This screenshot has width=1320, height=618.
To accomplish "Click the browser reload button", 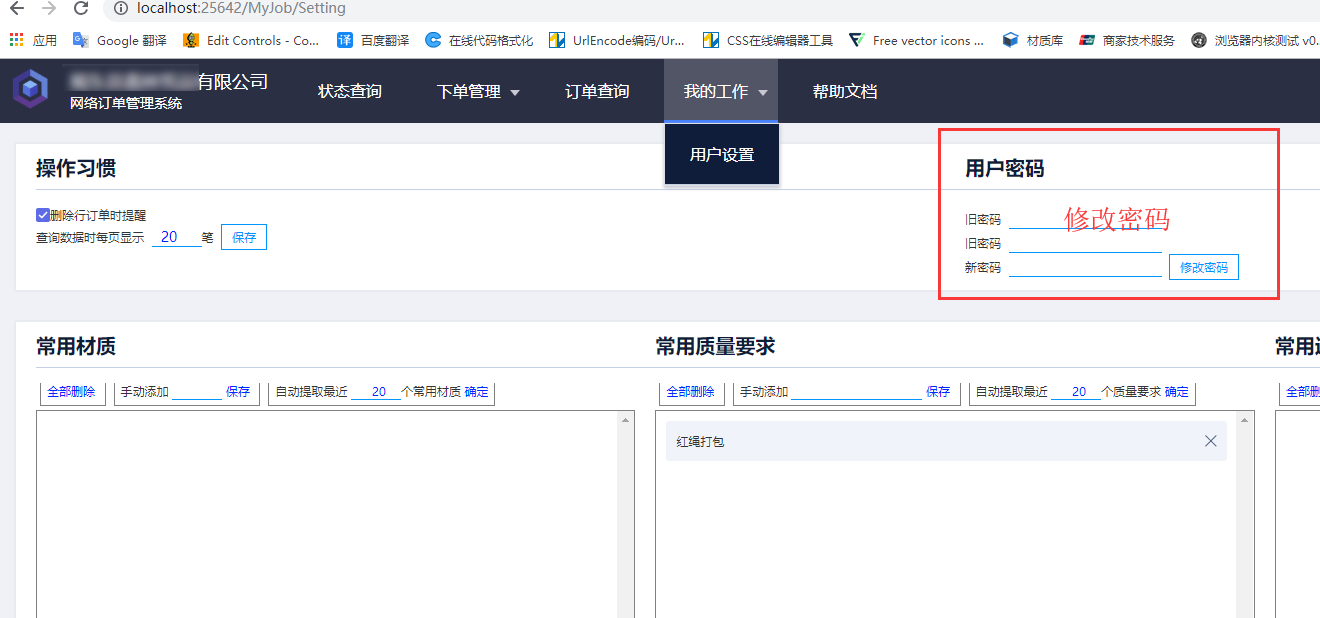I will point(81,9).
